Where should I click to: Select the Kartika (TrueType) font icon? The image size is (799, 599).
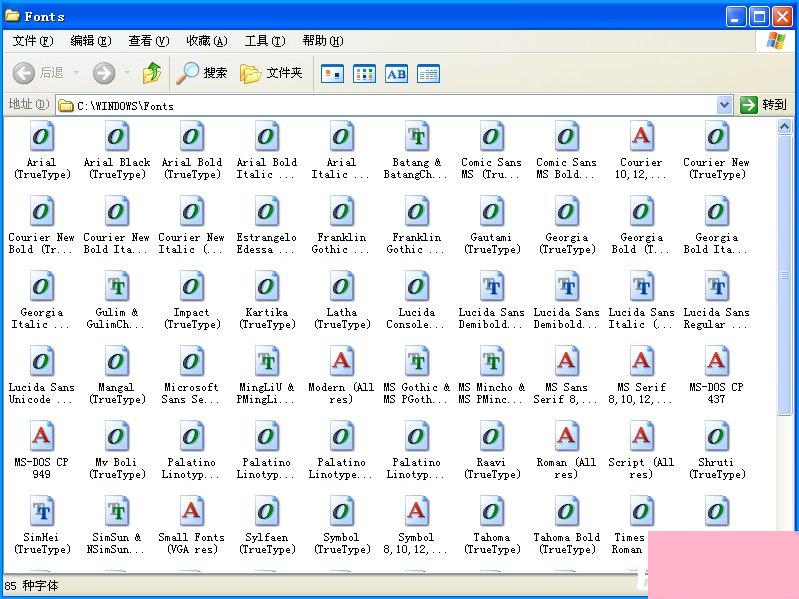[267, 286]
